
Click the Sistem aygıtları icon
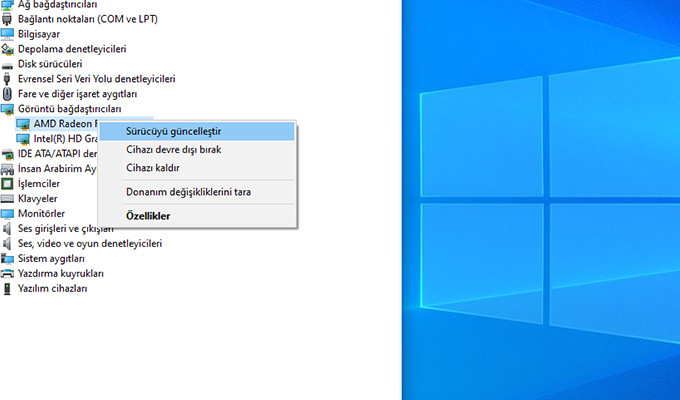click(x=7, y=259)
